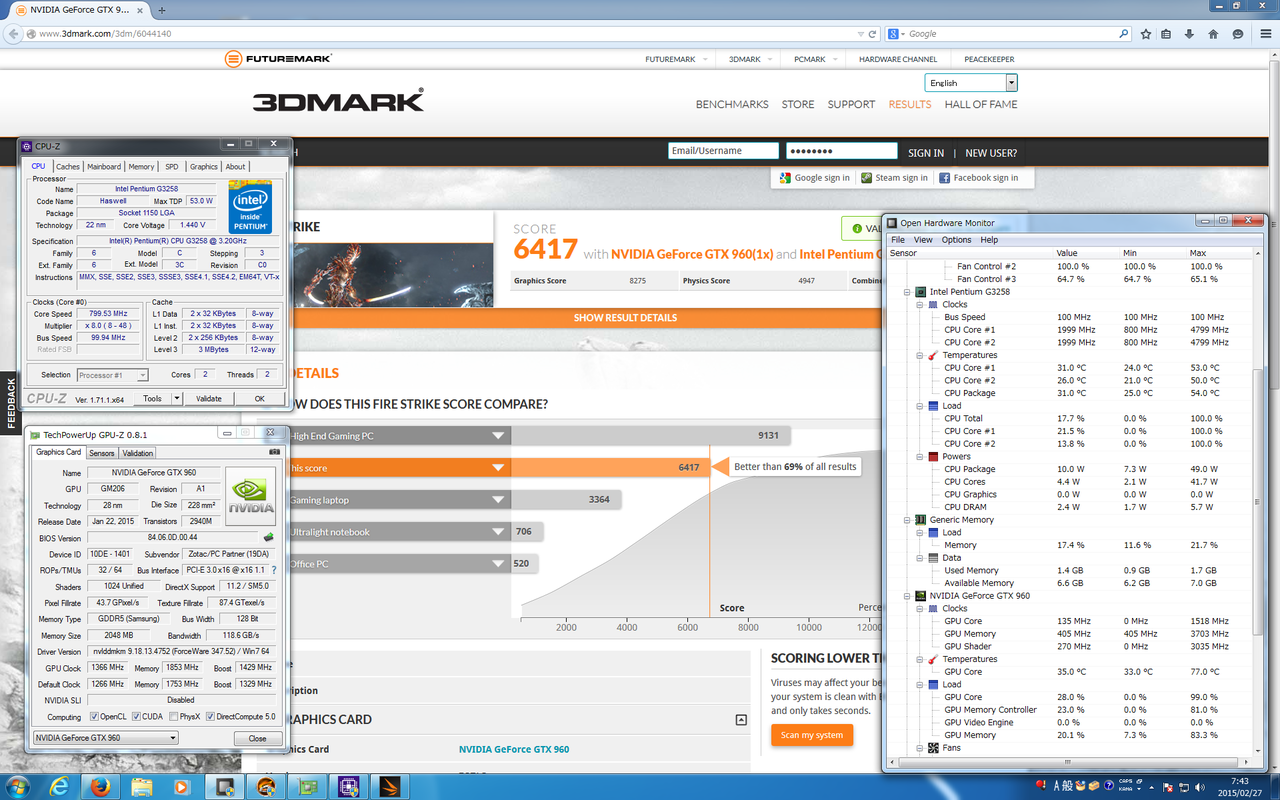Open the Validation tab in GPU-Z

point(138,453)
